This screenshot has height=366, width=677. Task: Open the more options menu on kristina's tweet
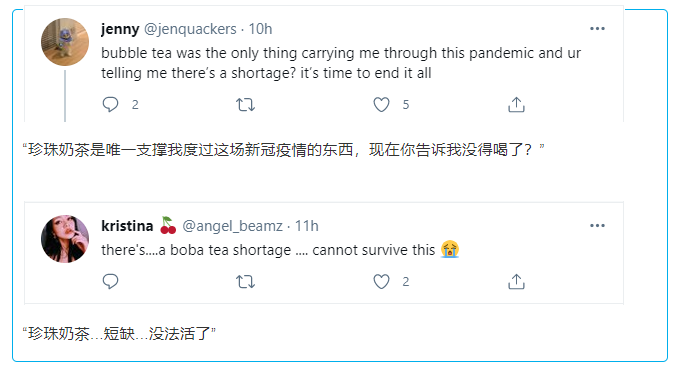(597, 225)
